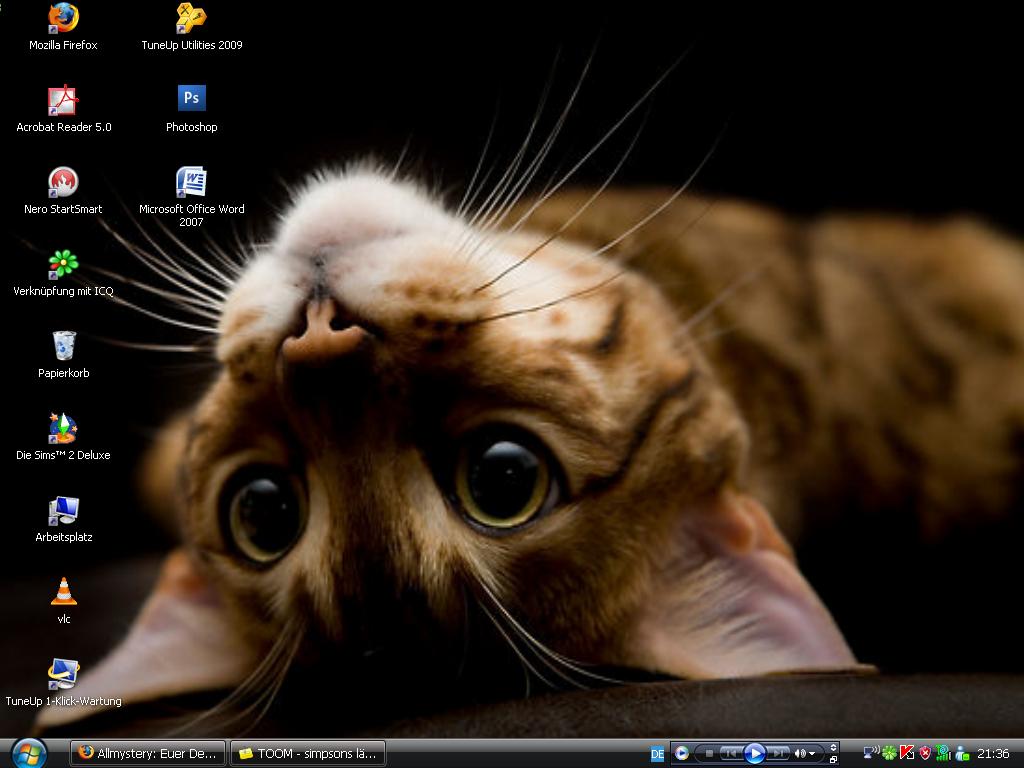Screen dimensions: 1024x768
Task: Select the Papierkorb recycle bin
Action: 63,346
